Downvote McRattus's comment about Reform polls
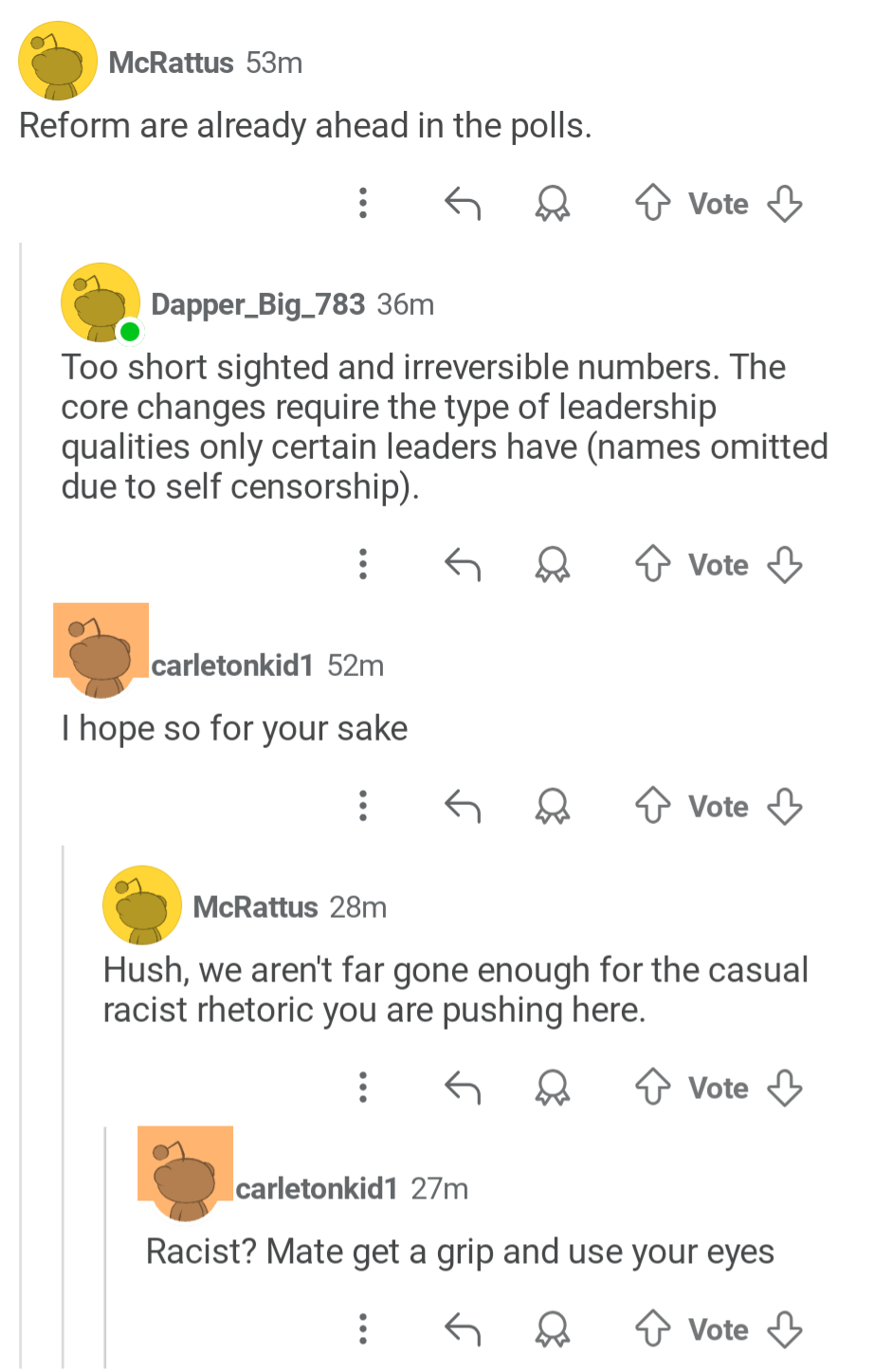 click(x=784, y=203)
